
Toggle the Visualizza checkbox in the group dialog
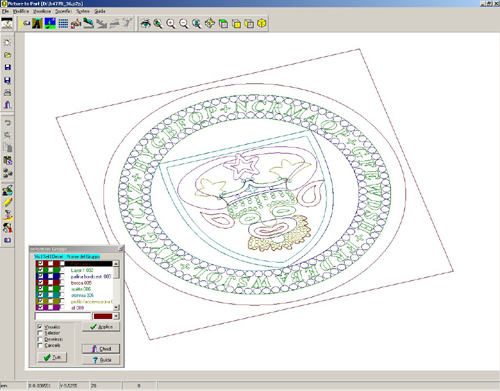pos(40,327)
